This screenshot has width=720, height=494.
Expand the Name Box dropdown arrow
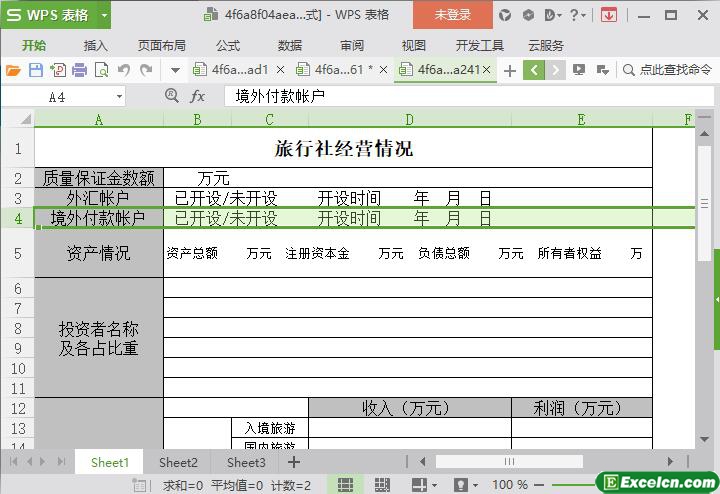click(x=120, y=97)
